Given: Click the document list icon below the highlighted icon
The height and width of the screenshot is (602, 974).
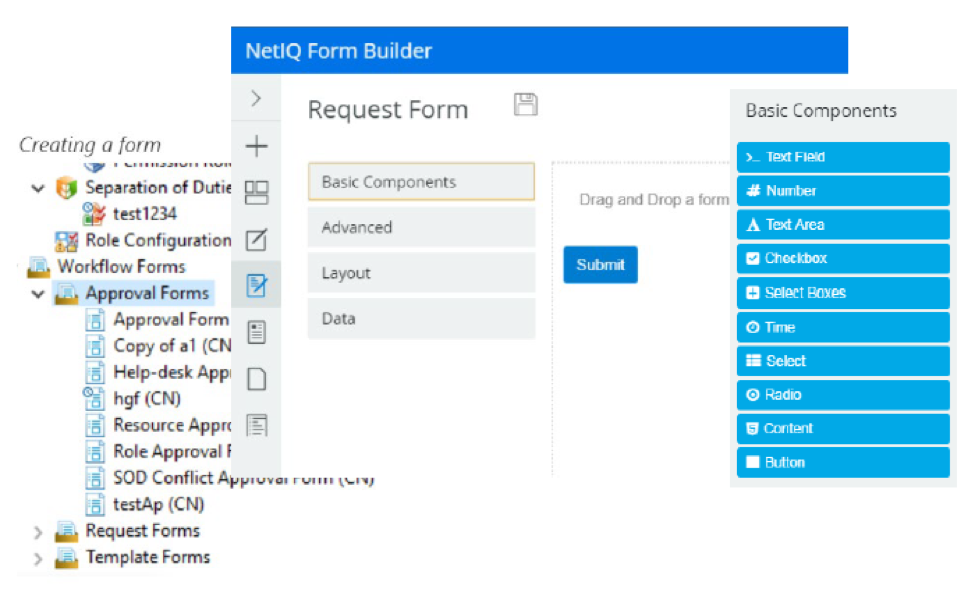Looking at the screenshot, I should coord(257,332).
